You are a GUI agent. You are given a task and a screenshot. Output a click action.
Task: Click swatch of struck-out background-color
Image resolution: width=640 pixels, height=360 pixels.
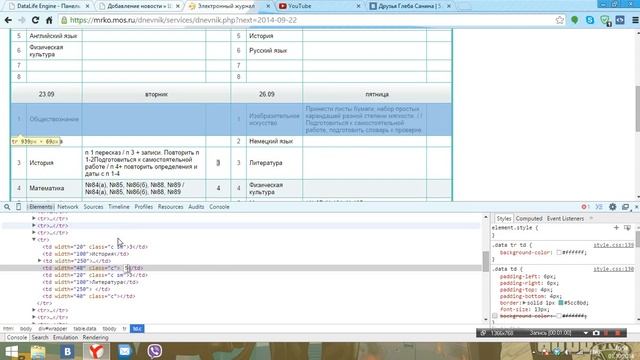(559, 316)
